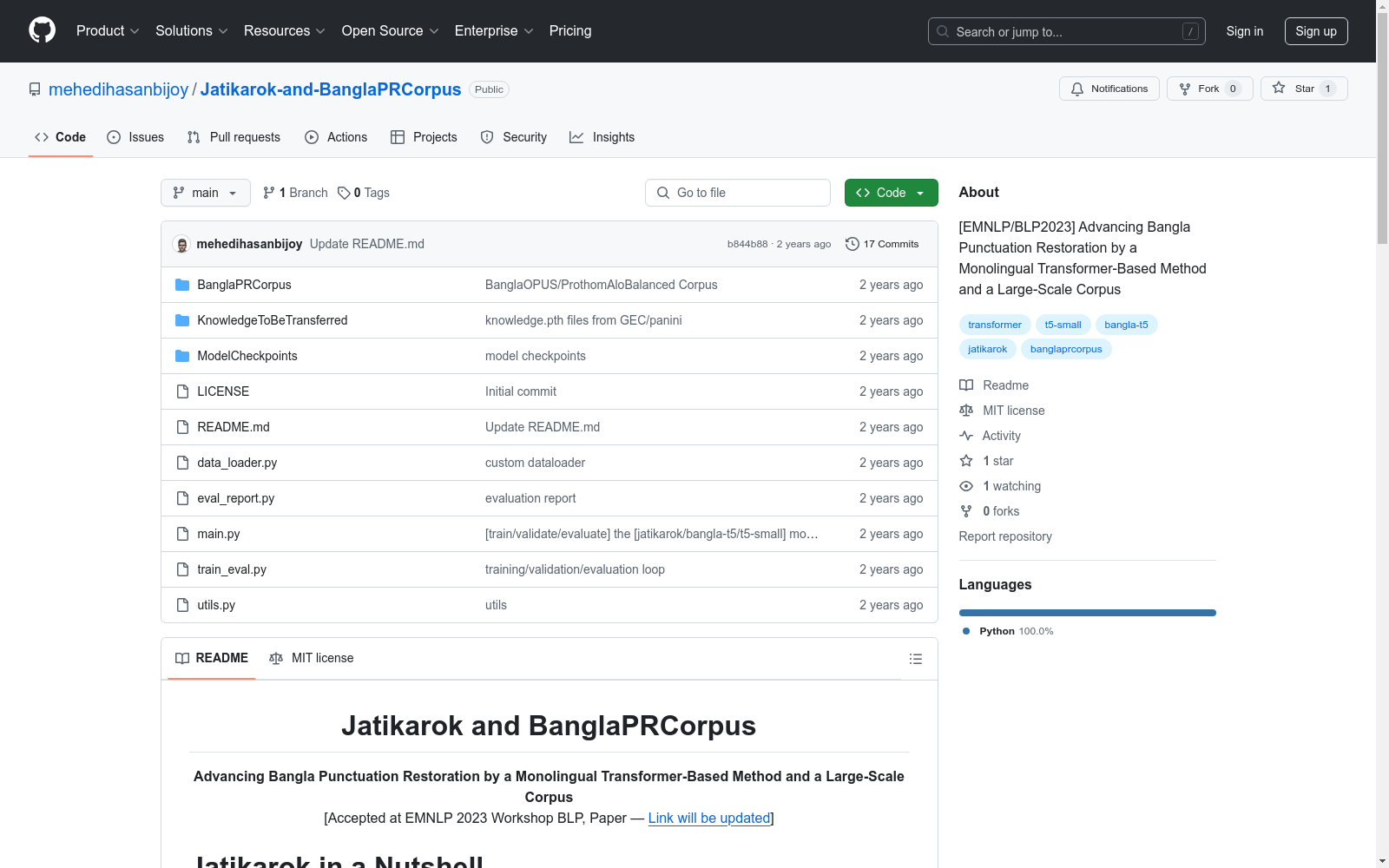
Task: Open the Actions tab
Action: pos(336,137)
